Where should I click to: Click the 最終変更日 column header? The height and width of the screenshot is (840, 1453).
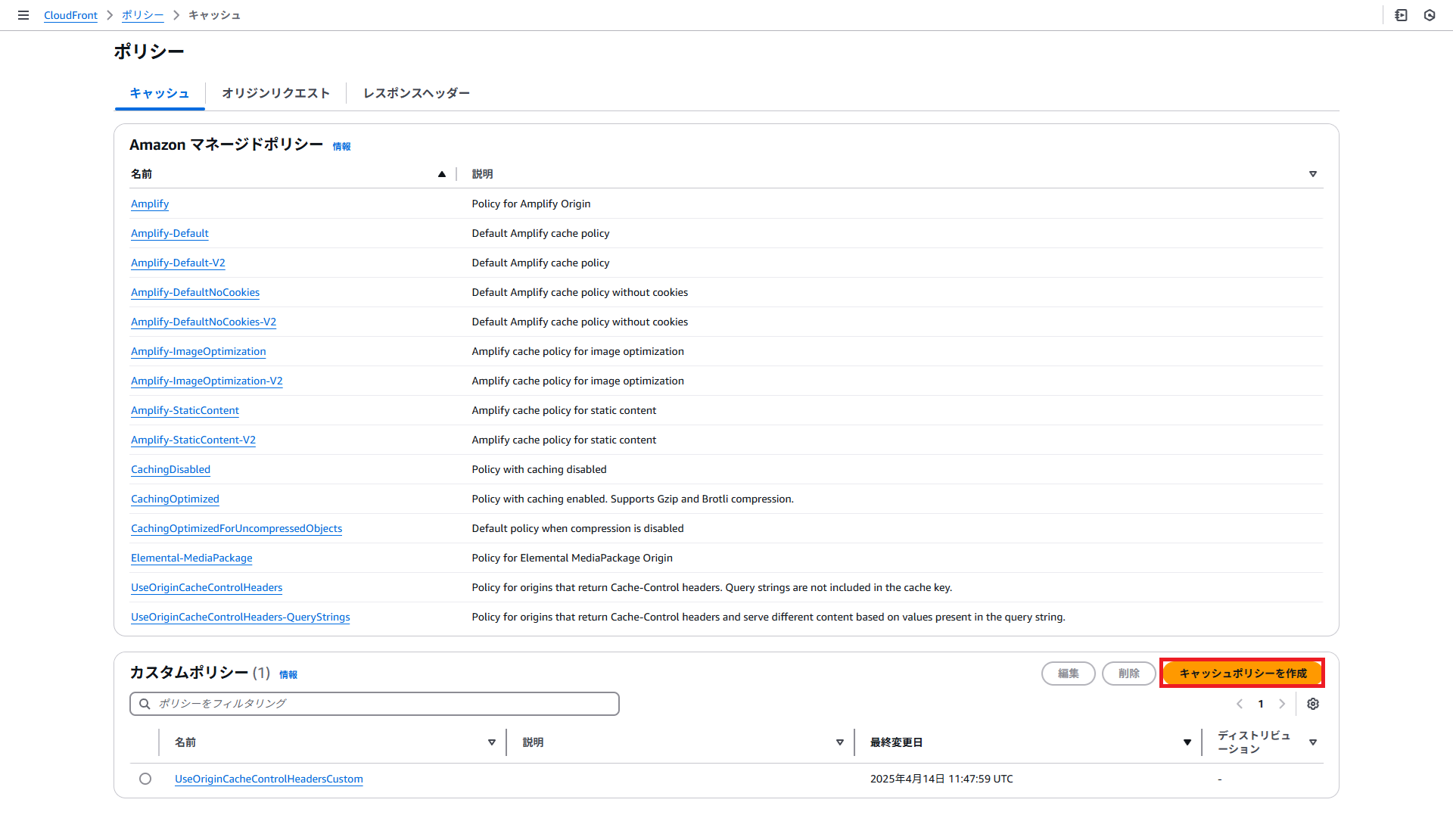point(896,742)
